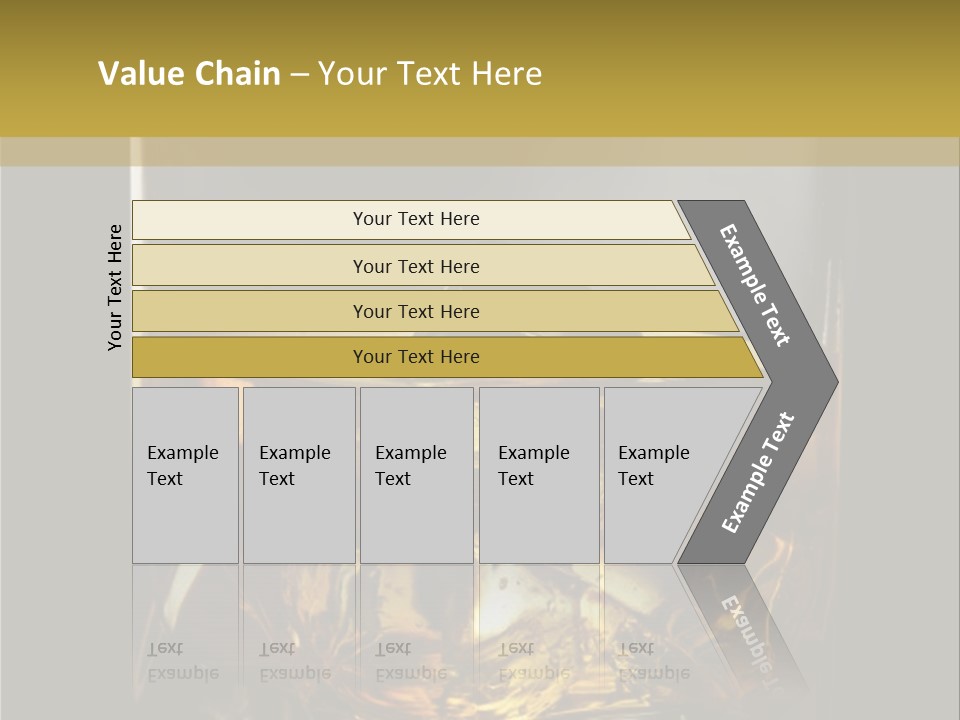
Task: Click the third horizontal "Your Text Here" bar
Action: click(x=415, y=312)
